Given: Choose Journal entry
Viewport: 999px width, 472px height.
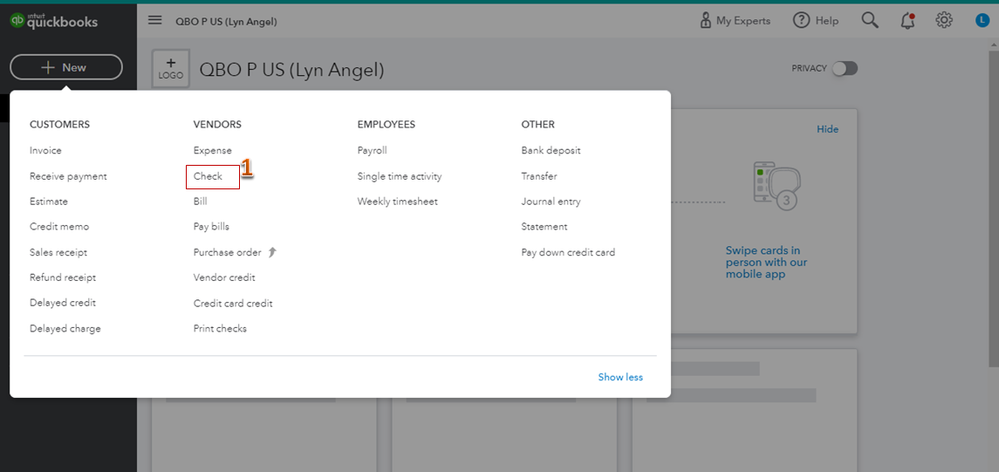Looking at the screenshot, I should (x=551, y=201).
